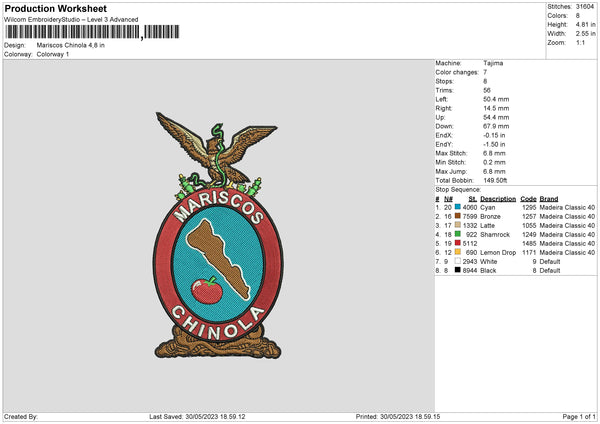Click the Lemon Drop color swatch

tap(457, 252)
